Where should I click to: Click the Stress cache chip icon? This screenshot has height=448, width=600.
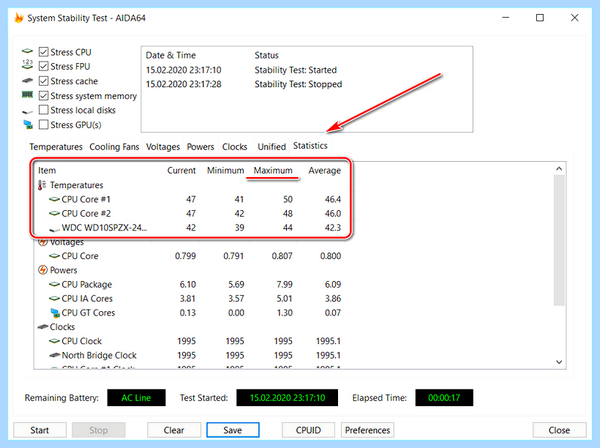click(x=27, y=80)
